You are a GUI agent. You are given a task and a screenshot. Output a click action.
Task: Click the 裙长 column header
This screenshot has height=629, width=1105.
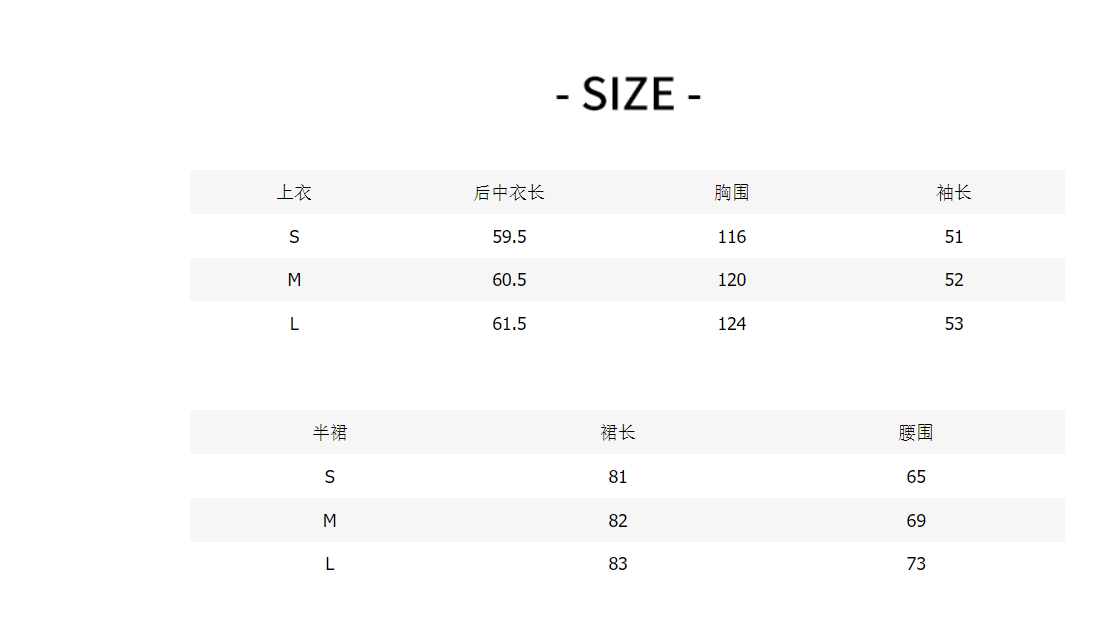[x=618, y=433]
